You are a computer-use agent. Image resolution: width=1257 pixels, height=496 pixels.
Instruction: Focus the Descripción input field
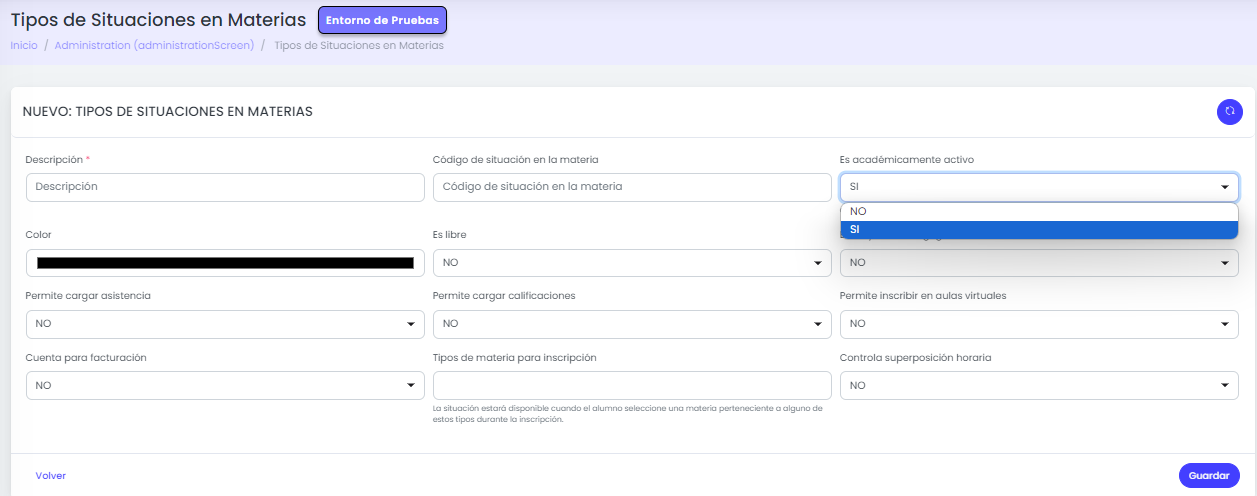point(225,187)
